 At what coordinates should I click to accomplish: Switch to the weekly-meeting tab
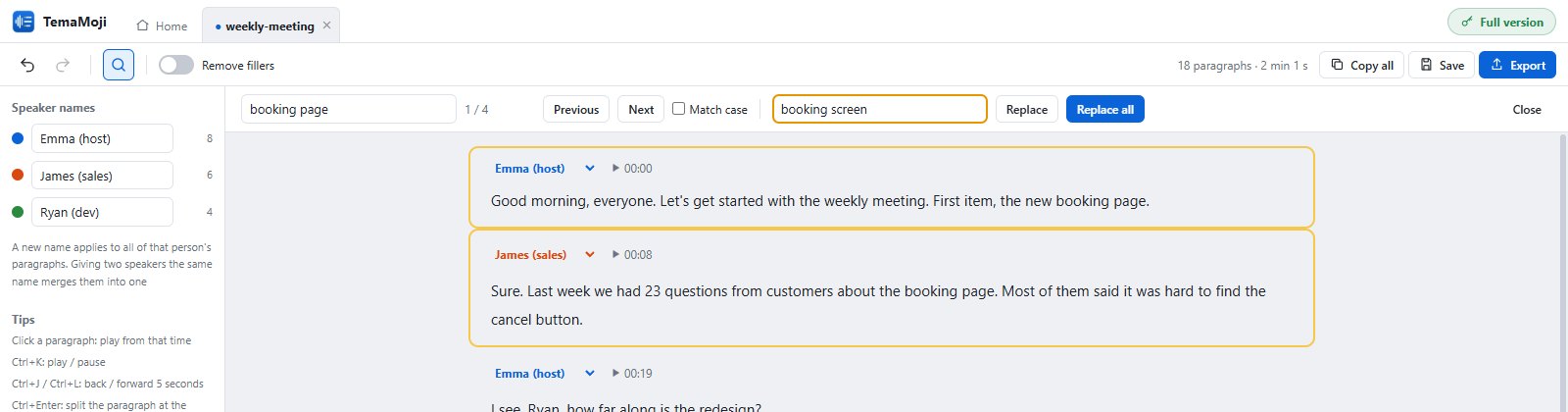pos(269,26)
